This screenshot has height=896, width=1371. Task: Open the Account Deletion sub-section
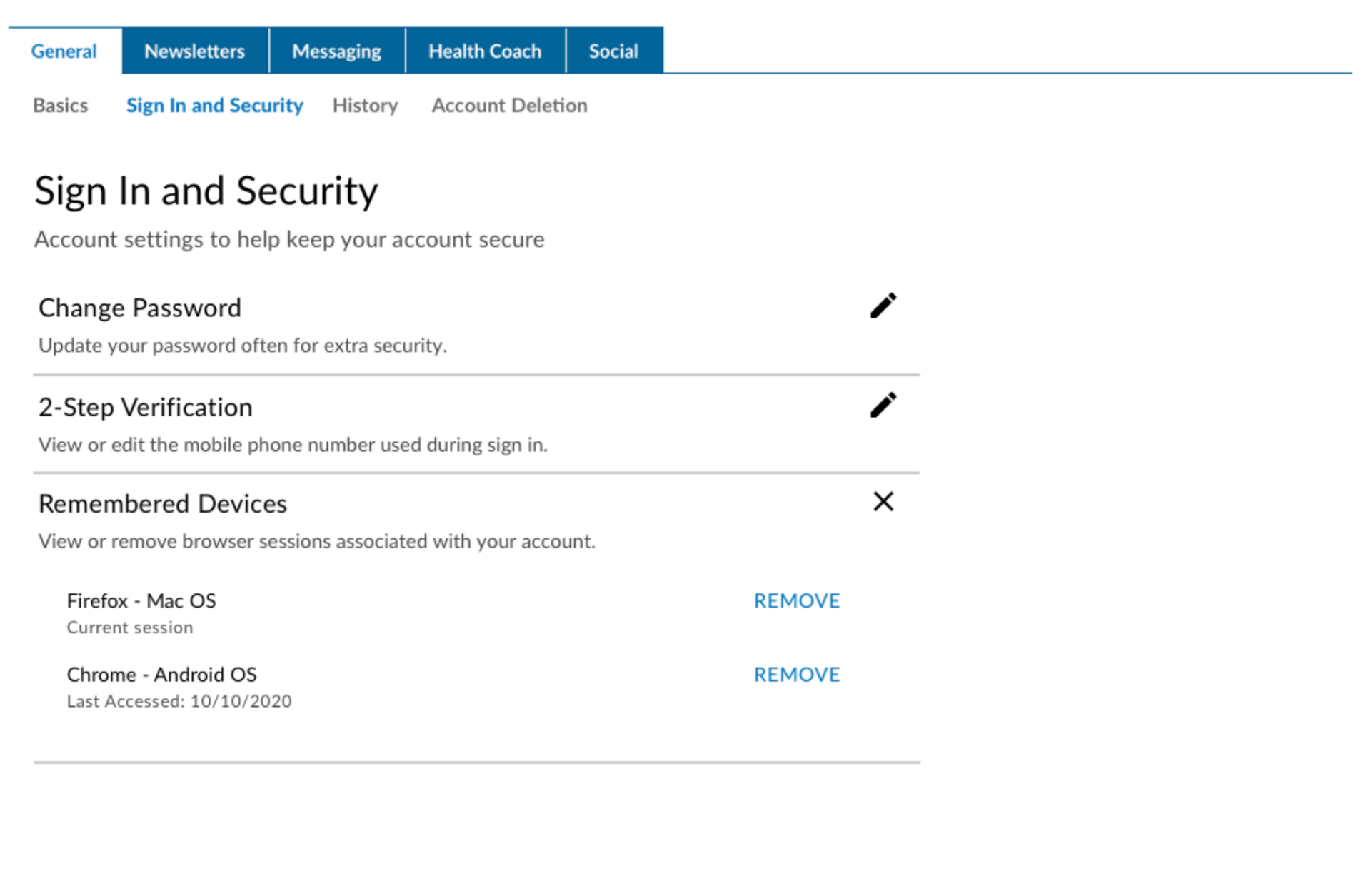[510, 105]
